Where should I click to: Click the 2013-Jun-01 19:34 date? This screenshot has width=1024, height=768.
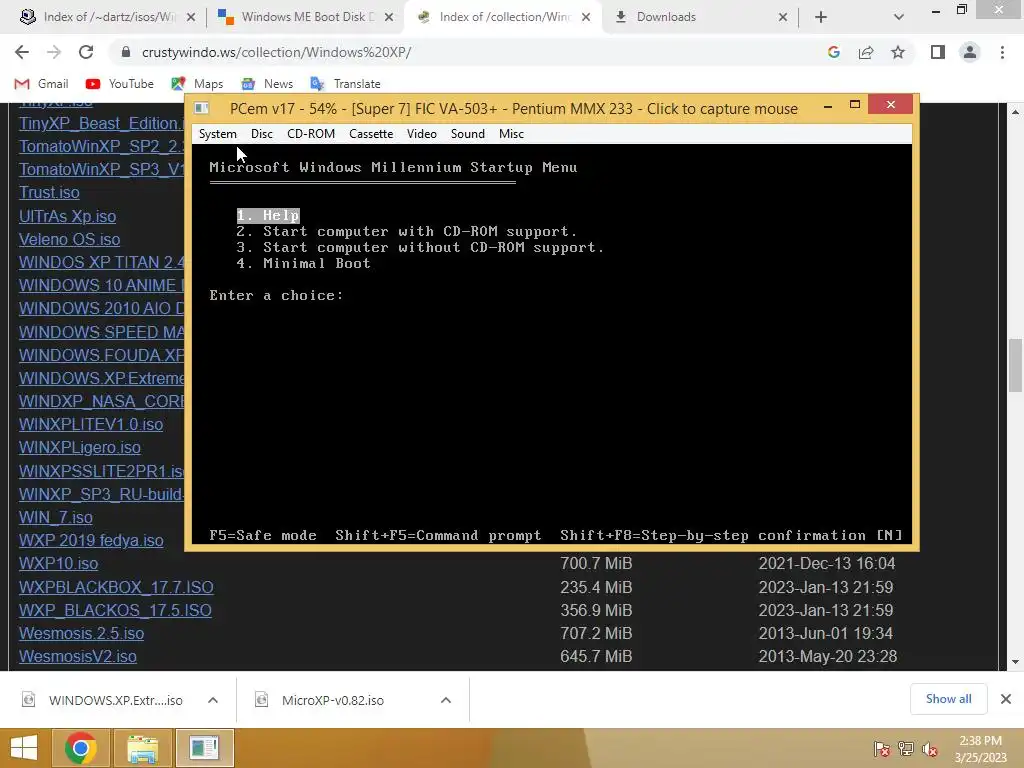tap(825, 633)
